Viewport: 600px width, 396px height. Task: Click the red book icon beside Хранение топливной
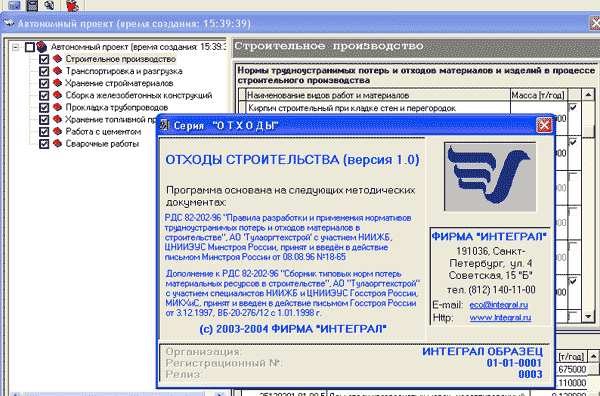click(x=57, y=119)
